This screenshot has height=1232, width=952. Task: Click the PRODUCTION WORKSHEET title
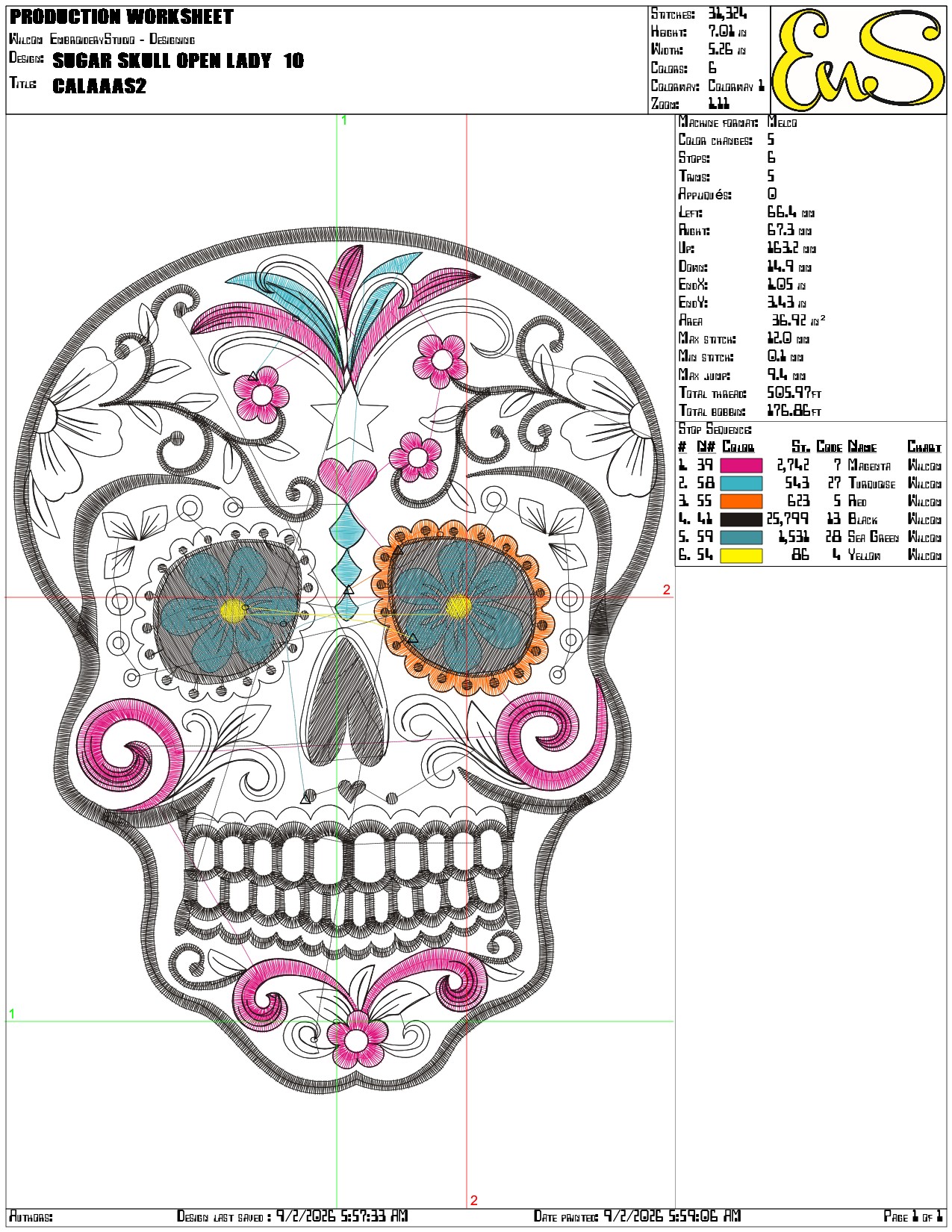[x=122, y=16]
